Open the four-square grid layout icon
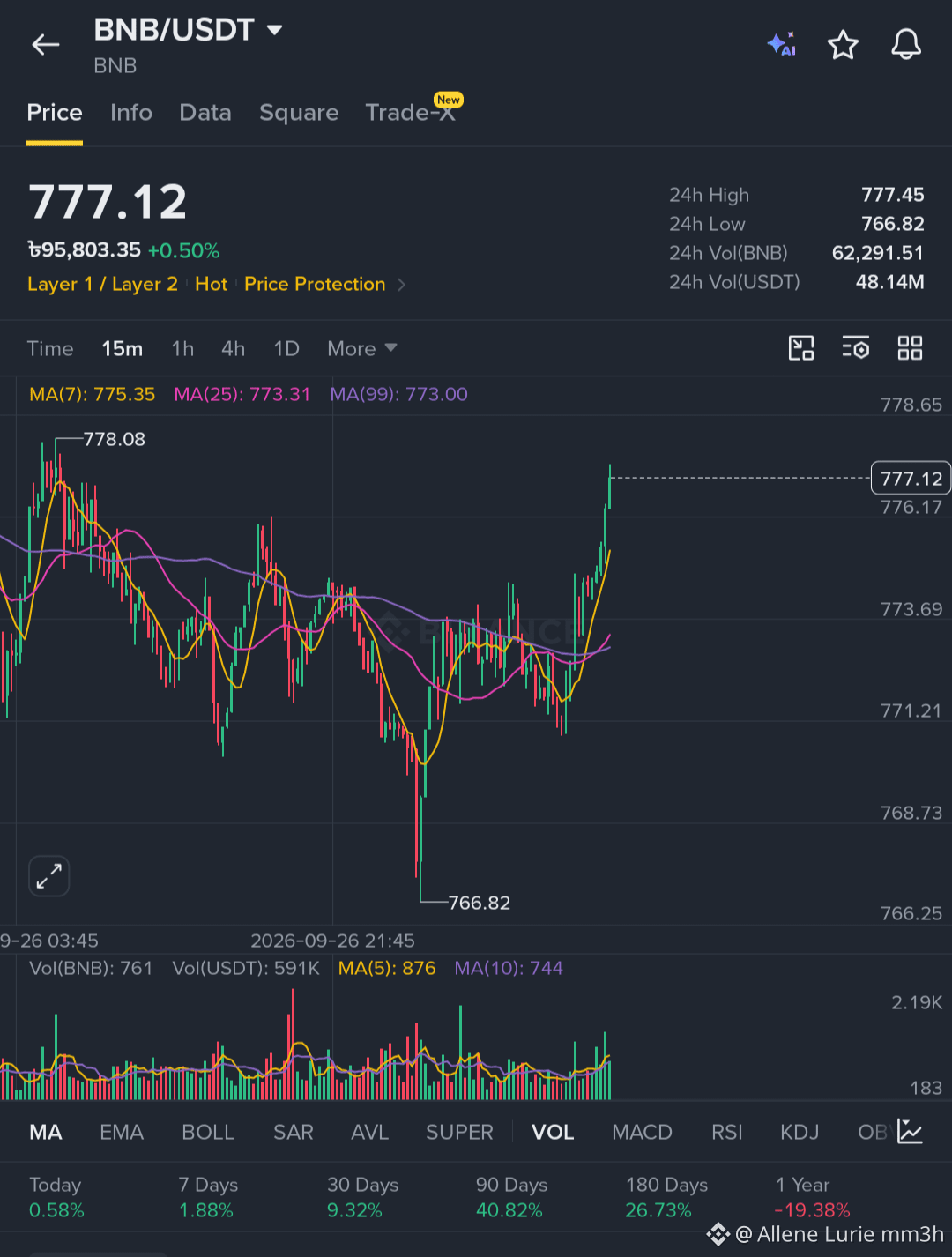This screenshot has height=1257, width=952. 910,348
